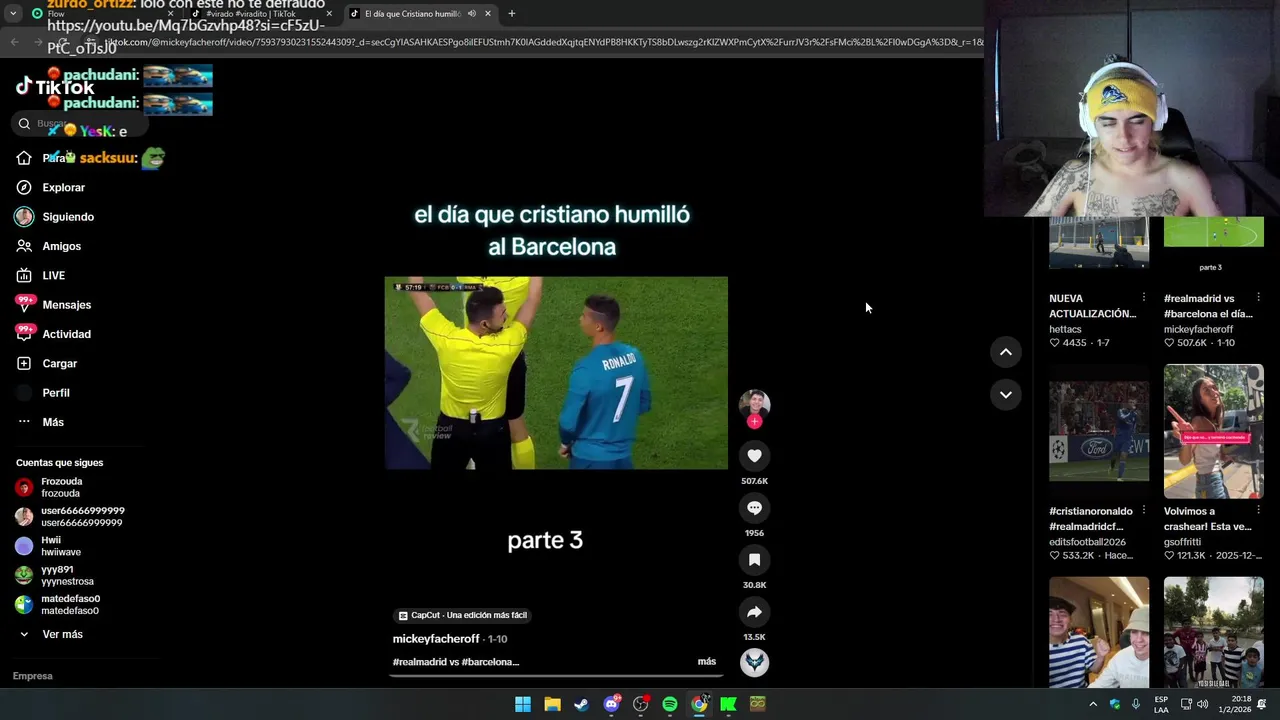Open the spinning music disc sound

click(x=754, y=662)
